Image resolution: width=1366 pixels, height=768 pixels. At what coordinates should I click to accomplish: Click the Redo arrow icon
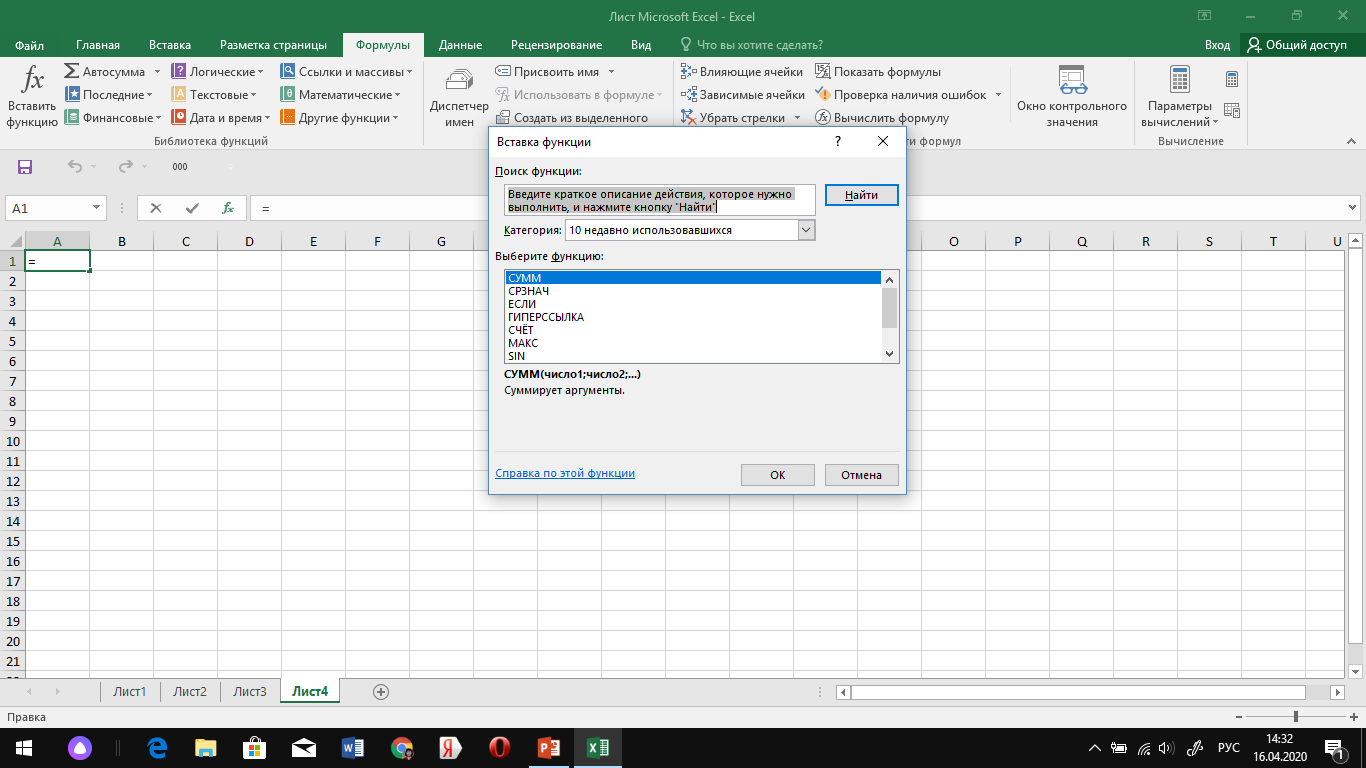pos(125,167)
